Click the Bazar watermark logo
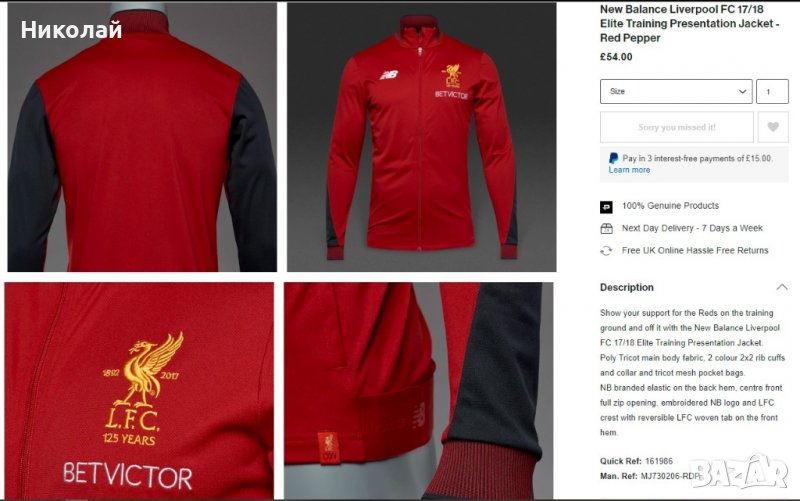The image size is (800, 501). pos(739,472)
